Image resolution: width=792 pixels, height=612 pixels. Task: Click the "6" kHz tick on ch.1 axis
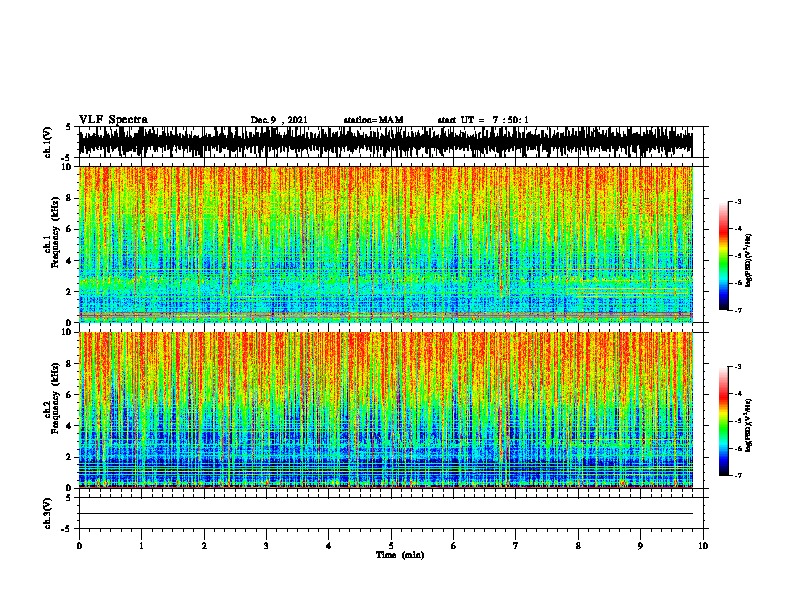pos(70,229)
